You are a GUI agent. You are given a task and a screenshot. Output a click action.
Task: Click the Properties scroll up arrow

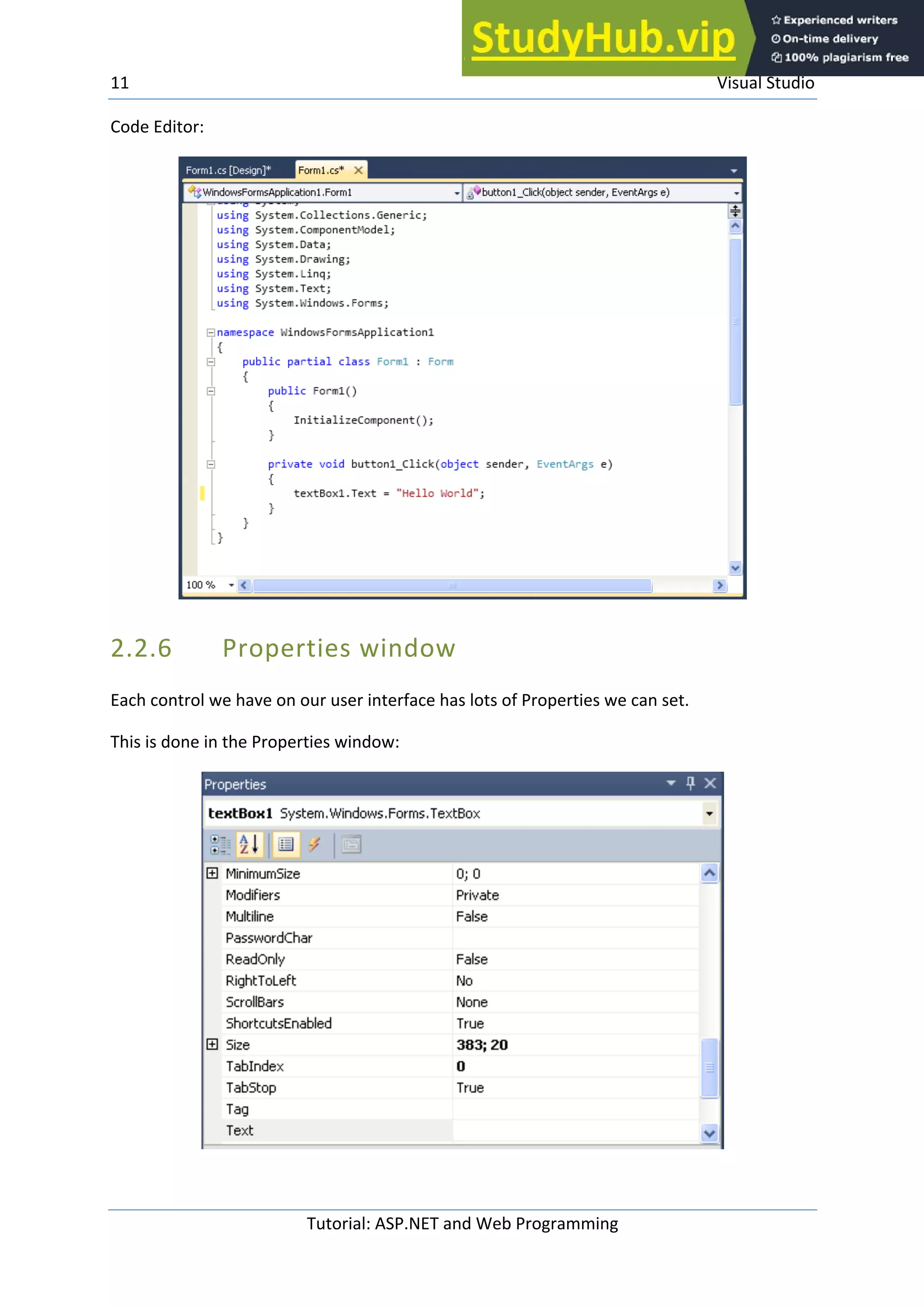pyautogui.click(x=709, y=873)
